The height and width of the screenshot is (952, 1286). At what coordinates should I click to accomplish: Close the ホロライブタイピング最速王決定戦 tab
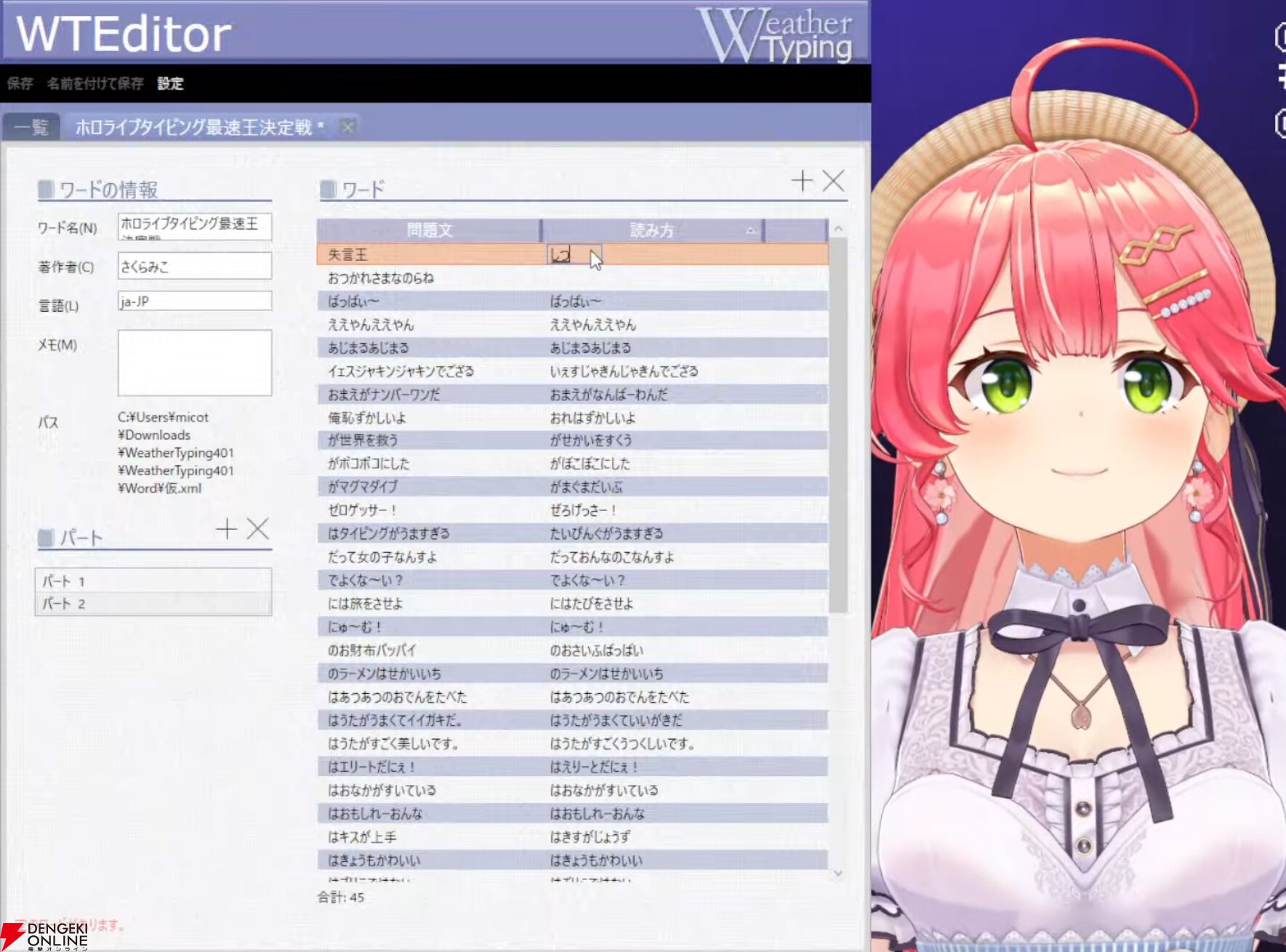[x=348, y=127]
